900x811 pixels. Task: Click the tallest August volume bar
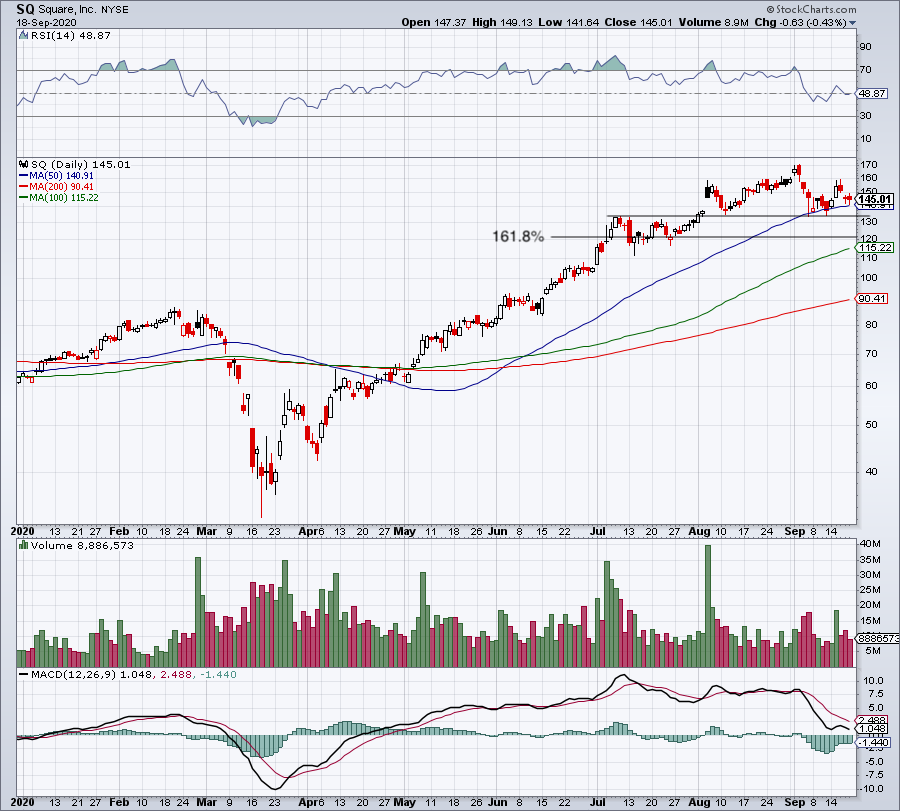[x=708, y=606]
